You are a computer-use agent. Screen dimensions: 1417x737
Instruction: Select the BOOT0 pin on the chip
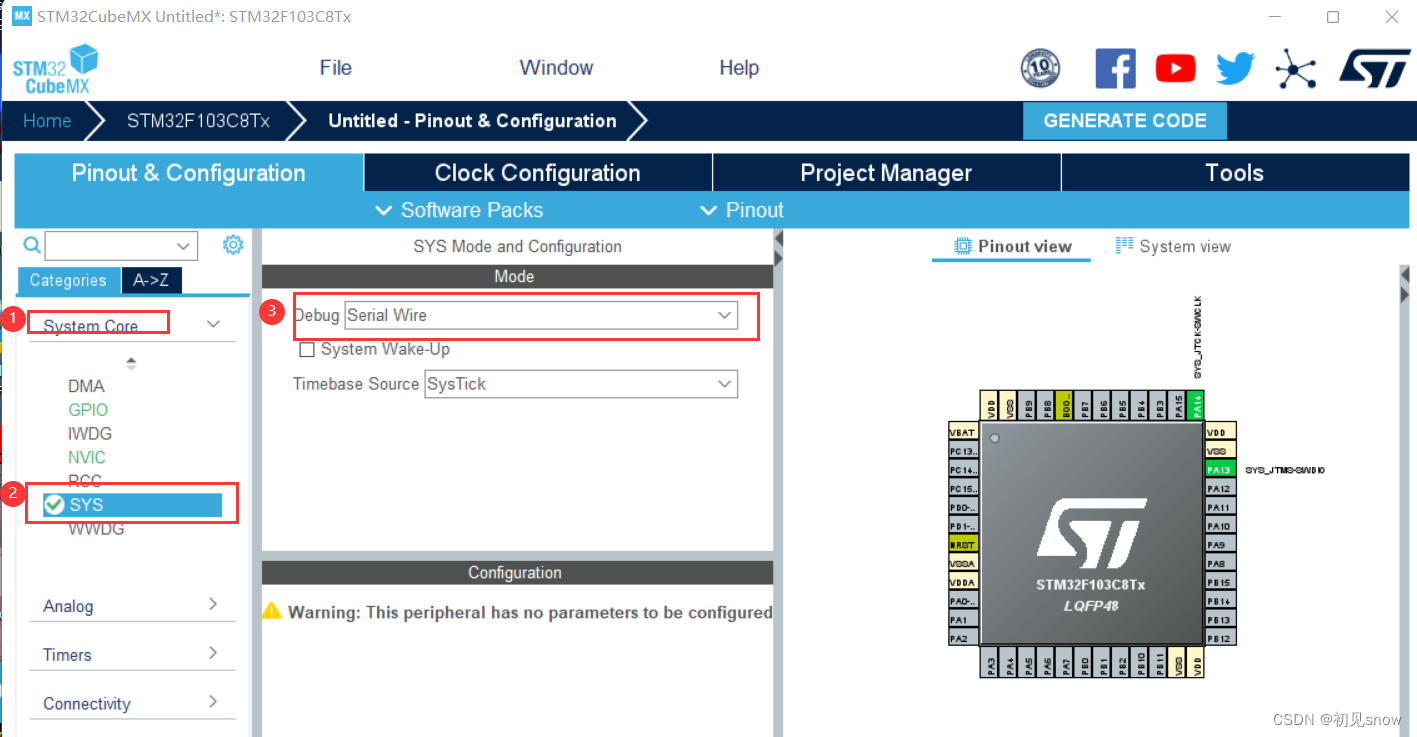click(1067, 406)
